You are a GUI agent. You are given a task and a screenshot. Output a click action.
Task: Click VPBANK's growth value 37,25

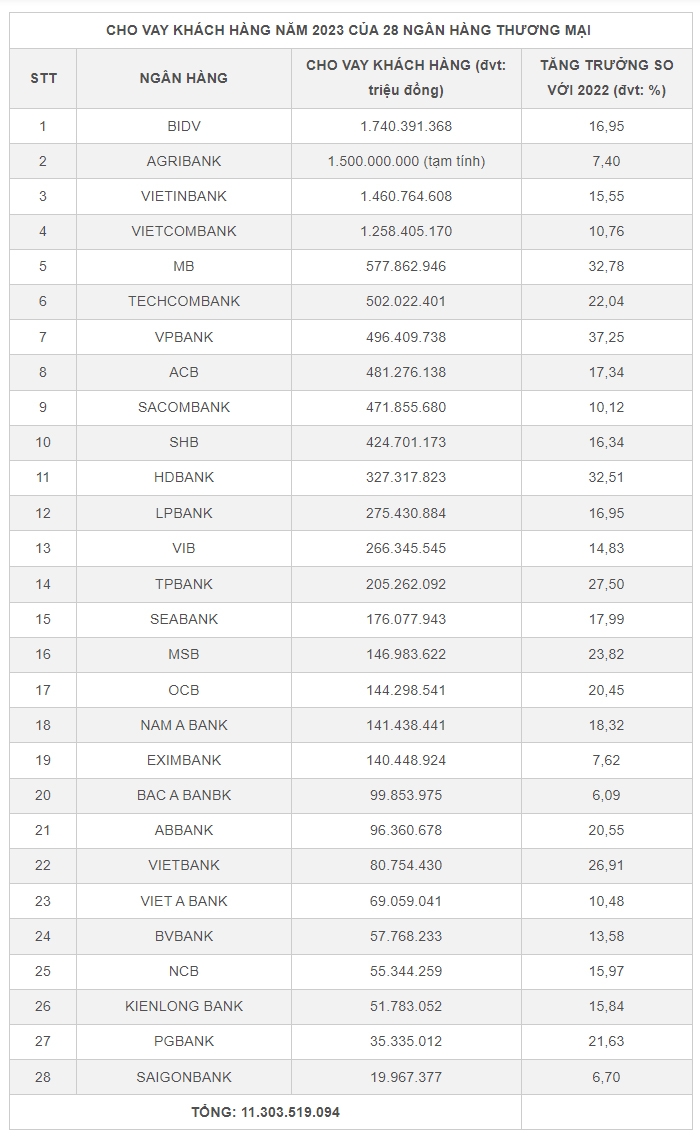606,337
